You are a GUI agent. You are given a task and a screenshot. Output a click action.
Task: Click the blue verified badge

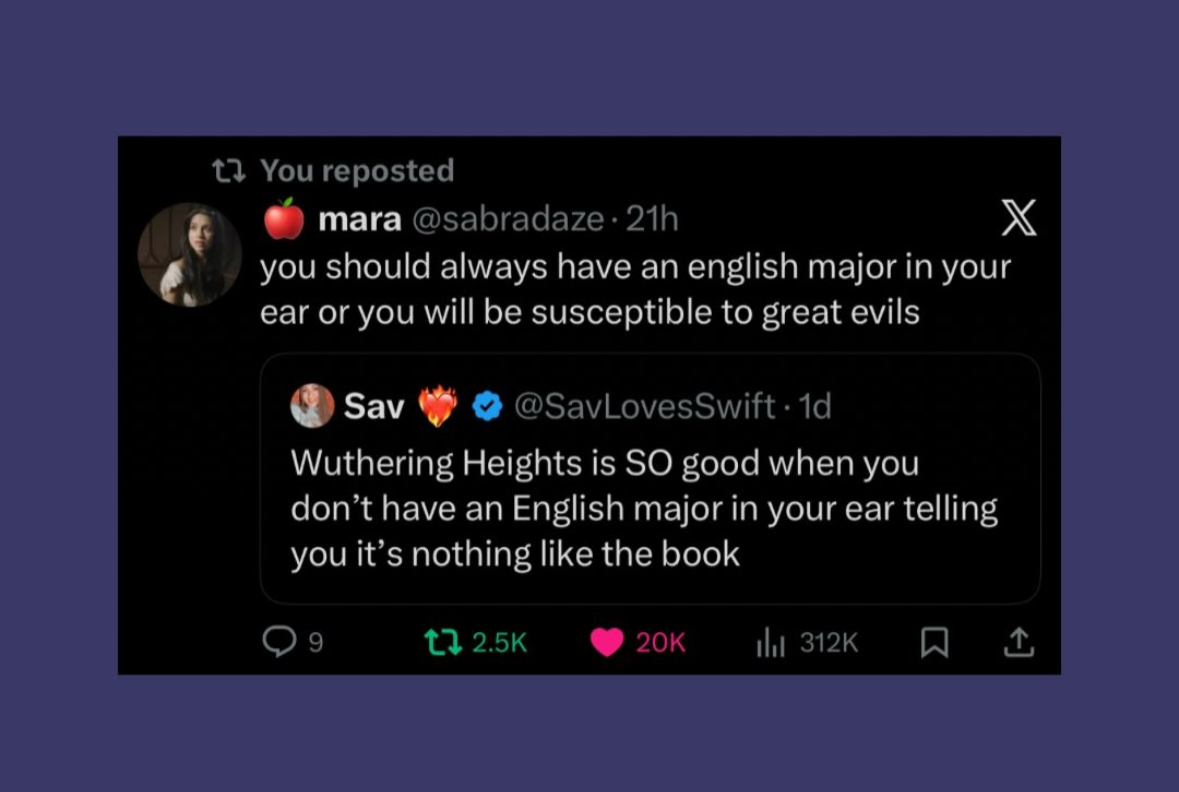[487, 406]
